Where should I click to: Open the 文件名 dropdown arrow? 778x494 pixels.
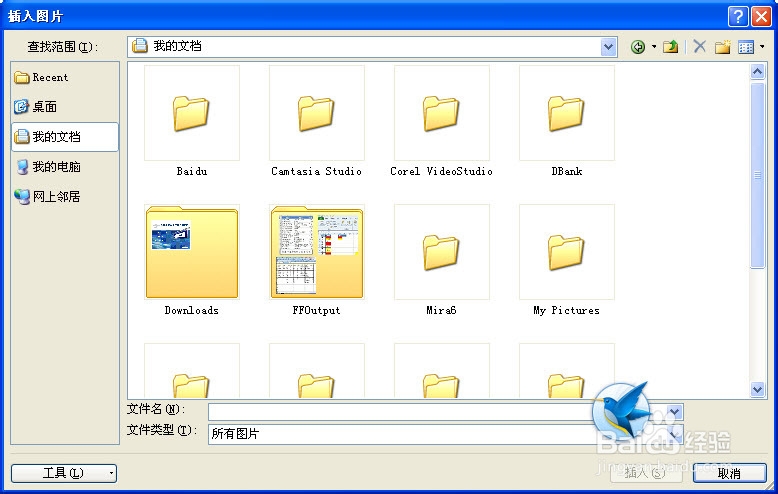click(674, 412)
